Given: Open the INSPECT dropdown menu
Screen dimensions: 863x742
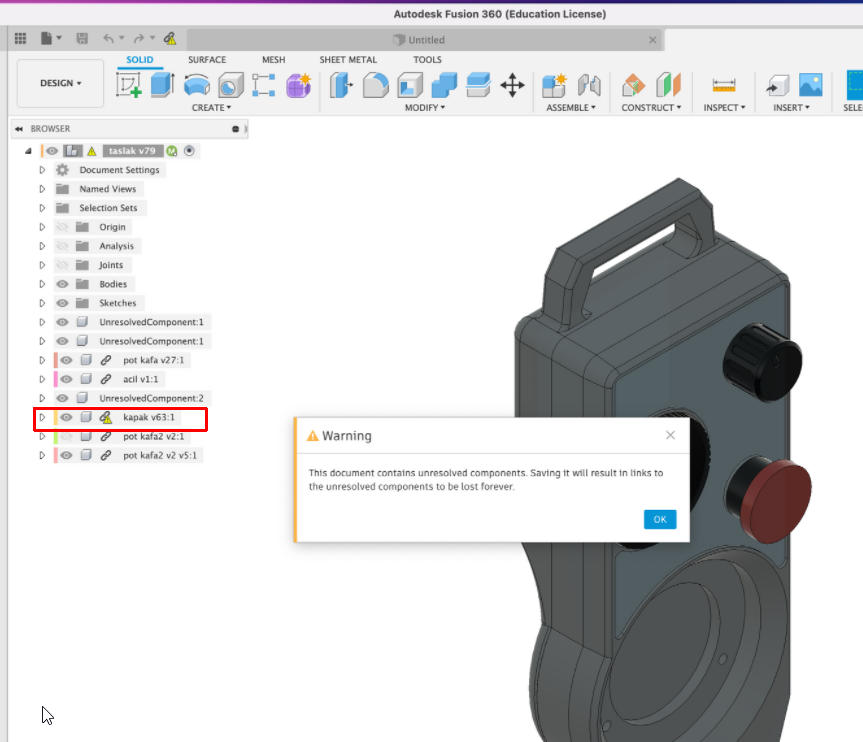Looking at the screenshot, I should coord(724,108).
